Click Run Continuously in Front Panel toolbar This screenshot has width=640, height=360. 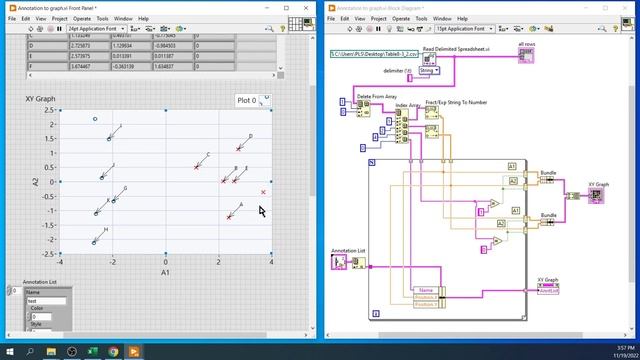click(40, 29)
